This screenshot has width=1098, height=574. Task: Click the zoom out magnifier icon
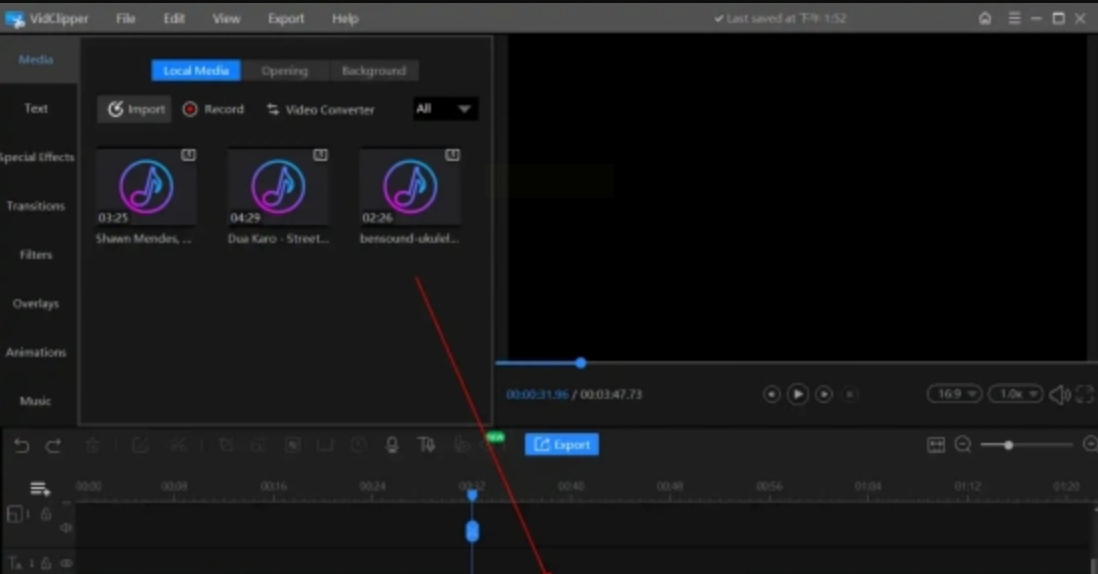pyautogui.click(x=963, y=445)
